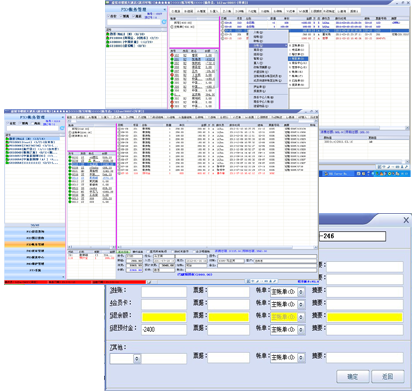
Task: Click the red status dot on the first room row in the top window
Action: click(172, 55)
